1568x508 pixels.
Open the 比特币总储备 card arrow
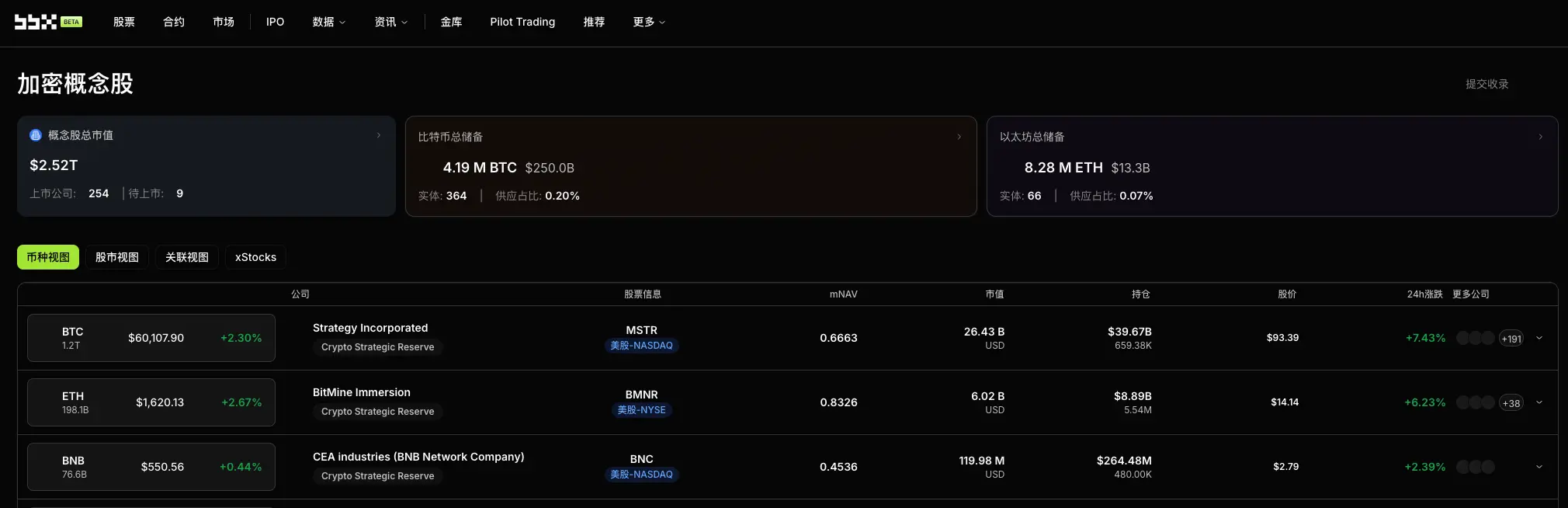tap(959, 137)
